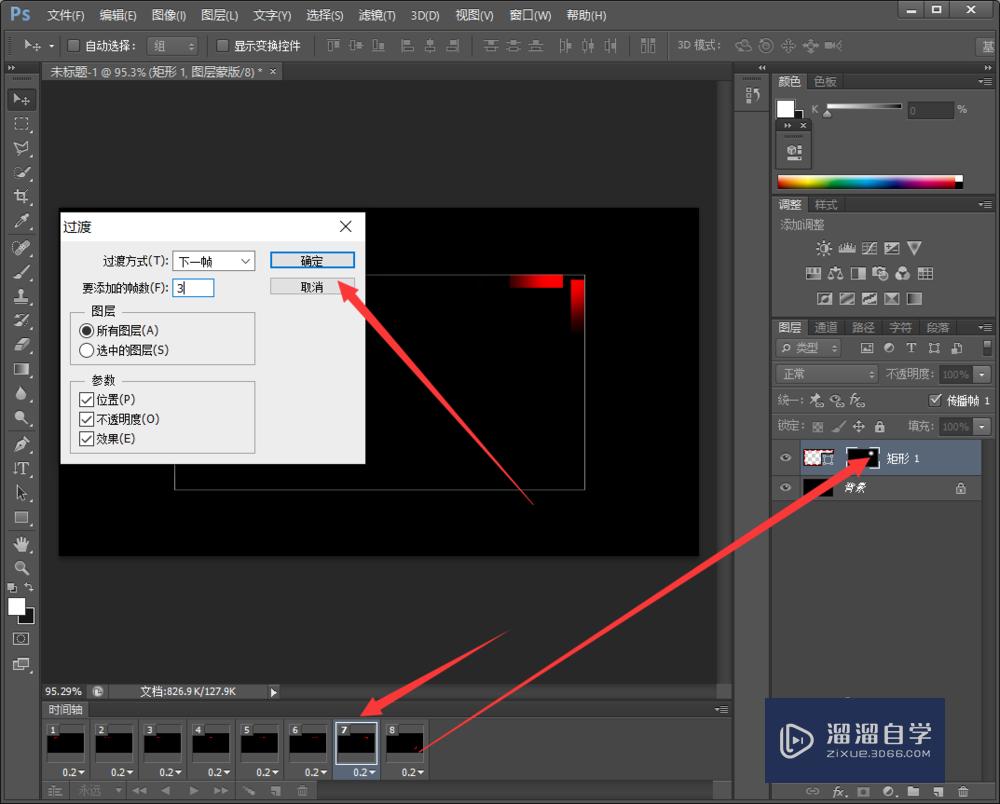Open frame 7 delay time dropdown

click(364, 772)
